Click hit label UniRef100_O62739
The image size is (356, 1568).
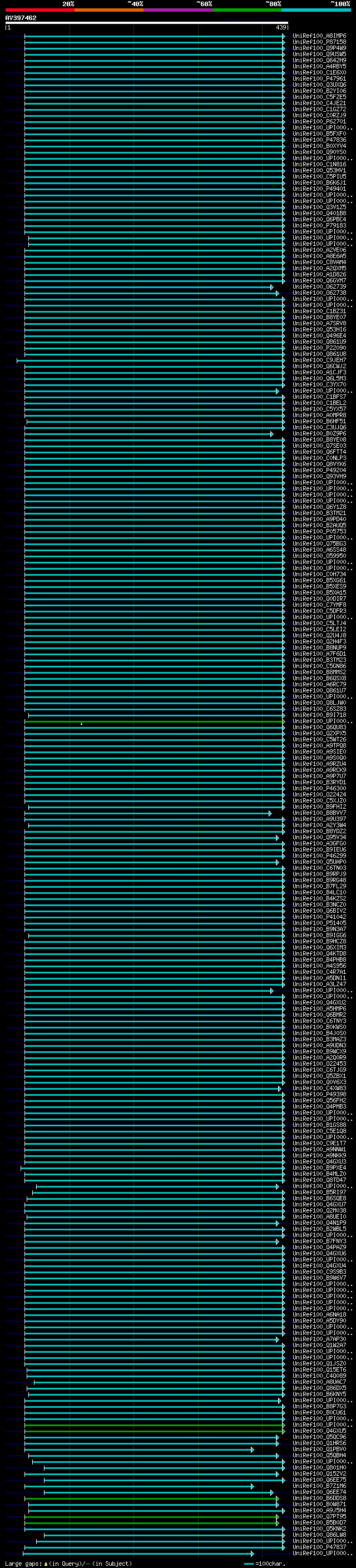[319, 286]
